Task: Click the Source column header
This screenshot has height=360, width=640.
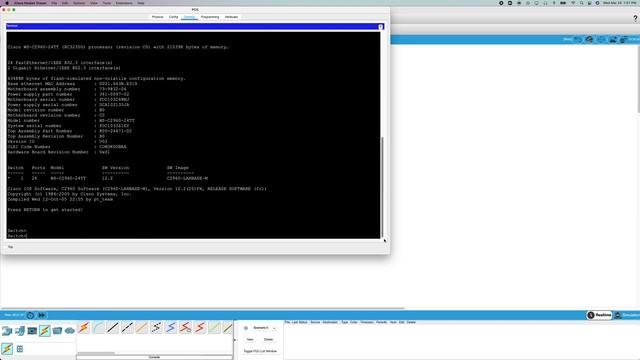Action: point(315,322)
